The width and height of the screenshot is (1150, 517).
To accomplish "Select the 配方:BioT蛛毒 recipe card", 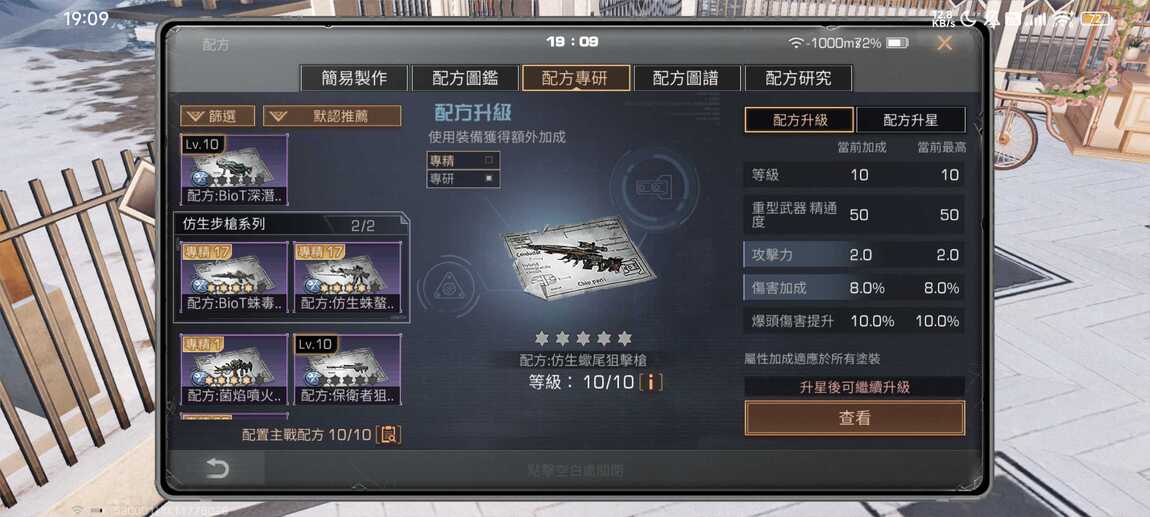I will click(x=234, y=277).
